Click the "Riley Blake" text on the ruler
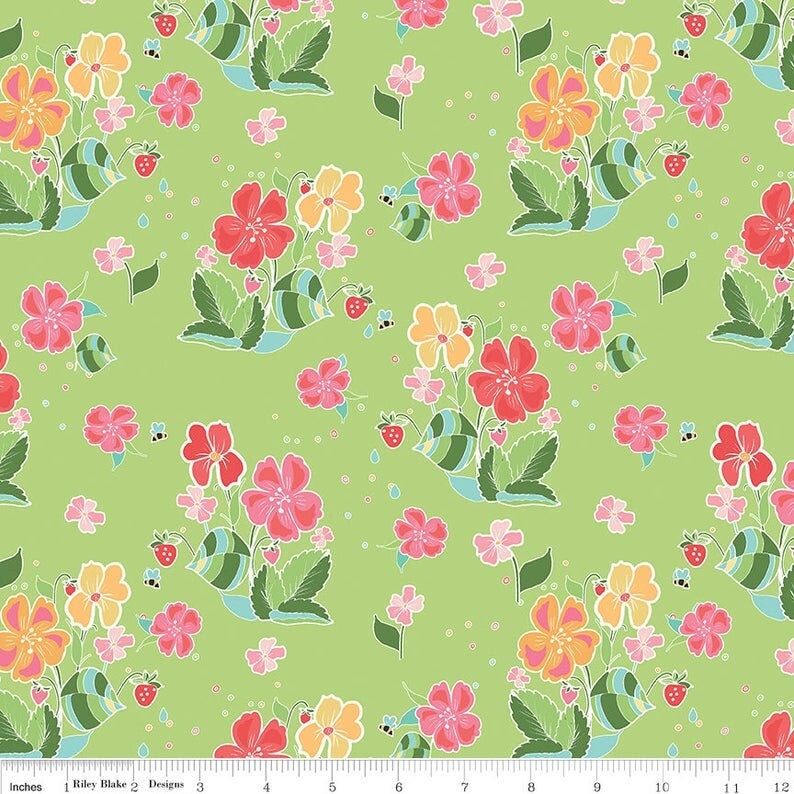 [99, 783]
